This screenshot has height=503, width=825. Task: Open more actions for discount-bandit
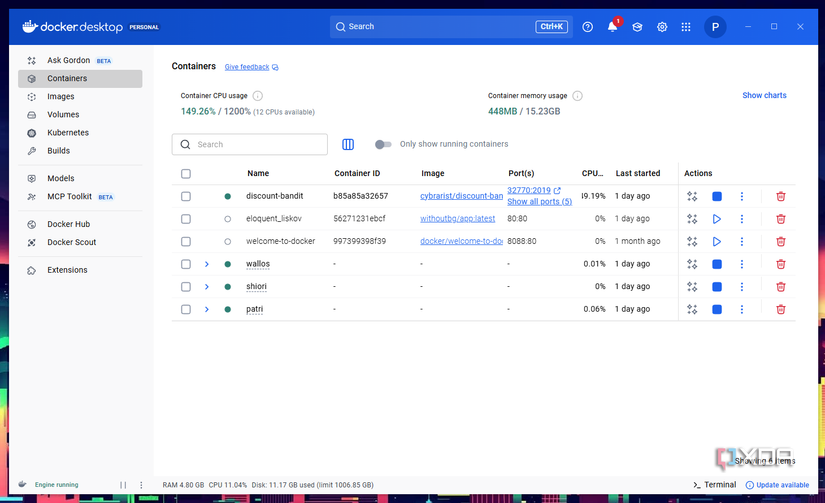(742, 196)
